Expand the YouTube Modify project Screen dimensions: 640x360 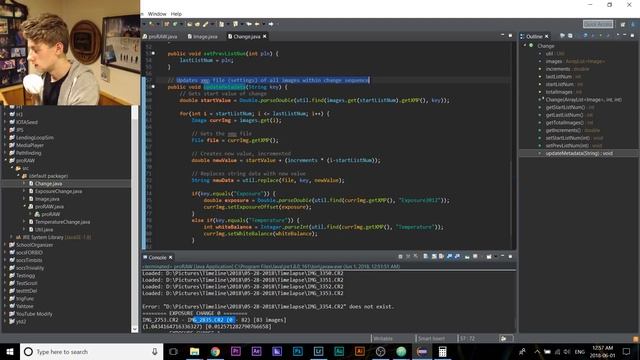click(x=6, y=314)
